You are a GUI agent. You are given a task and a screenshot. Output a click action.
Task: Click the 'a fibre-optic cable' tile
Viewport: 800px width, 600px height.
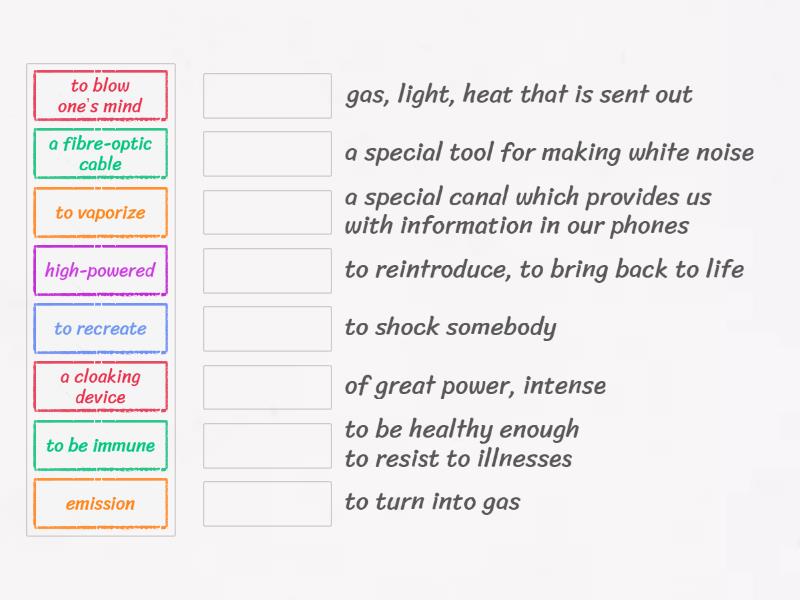point(100,154)
